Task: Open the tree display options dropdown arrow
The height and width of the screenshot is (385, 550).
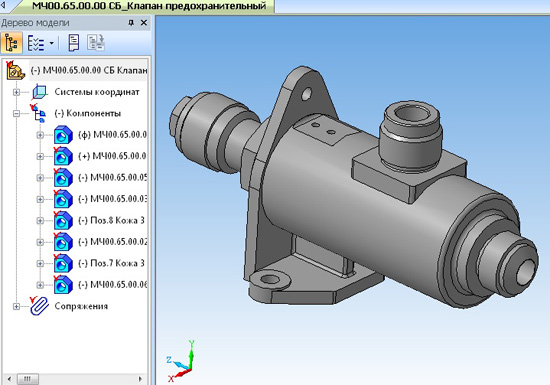Action: (52, 43)
